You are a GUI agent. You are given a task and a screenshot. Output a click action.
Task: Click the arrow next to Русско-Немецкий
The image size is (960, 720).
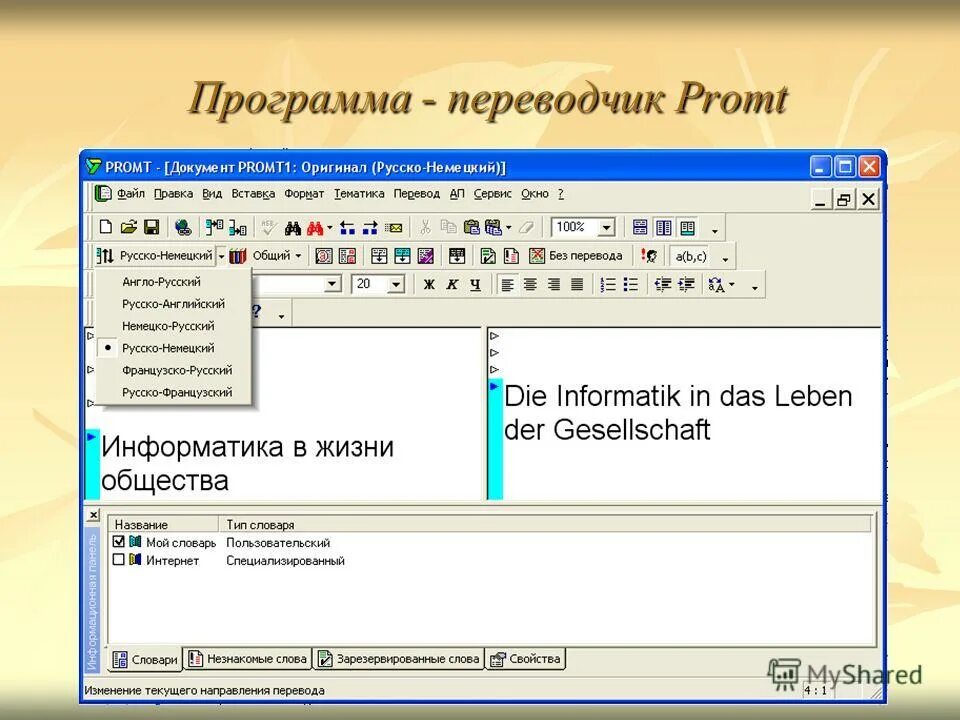221,257
